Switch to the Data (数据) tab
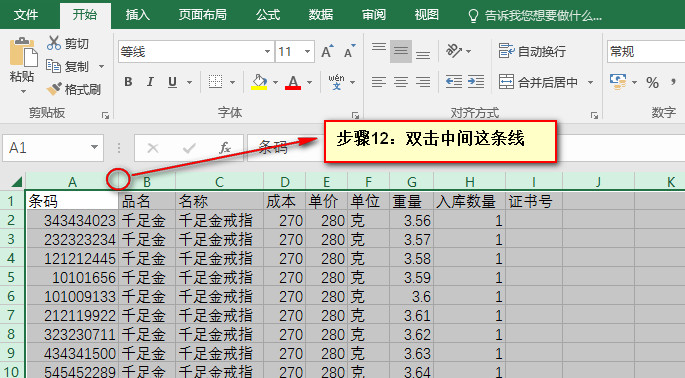The image size is (685, 378). pyautogui.click(x=321, y=15)
